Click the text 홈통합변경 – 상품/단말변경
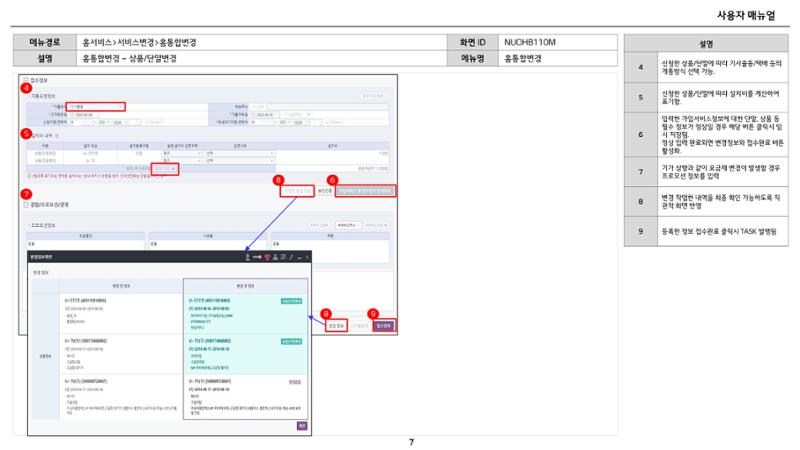Viewport: 800px width, 450px height. point(130,59)
